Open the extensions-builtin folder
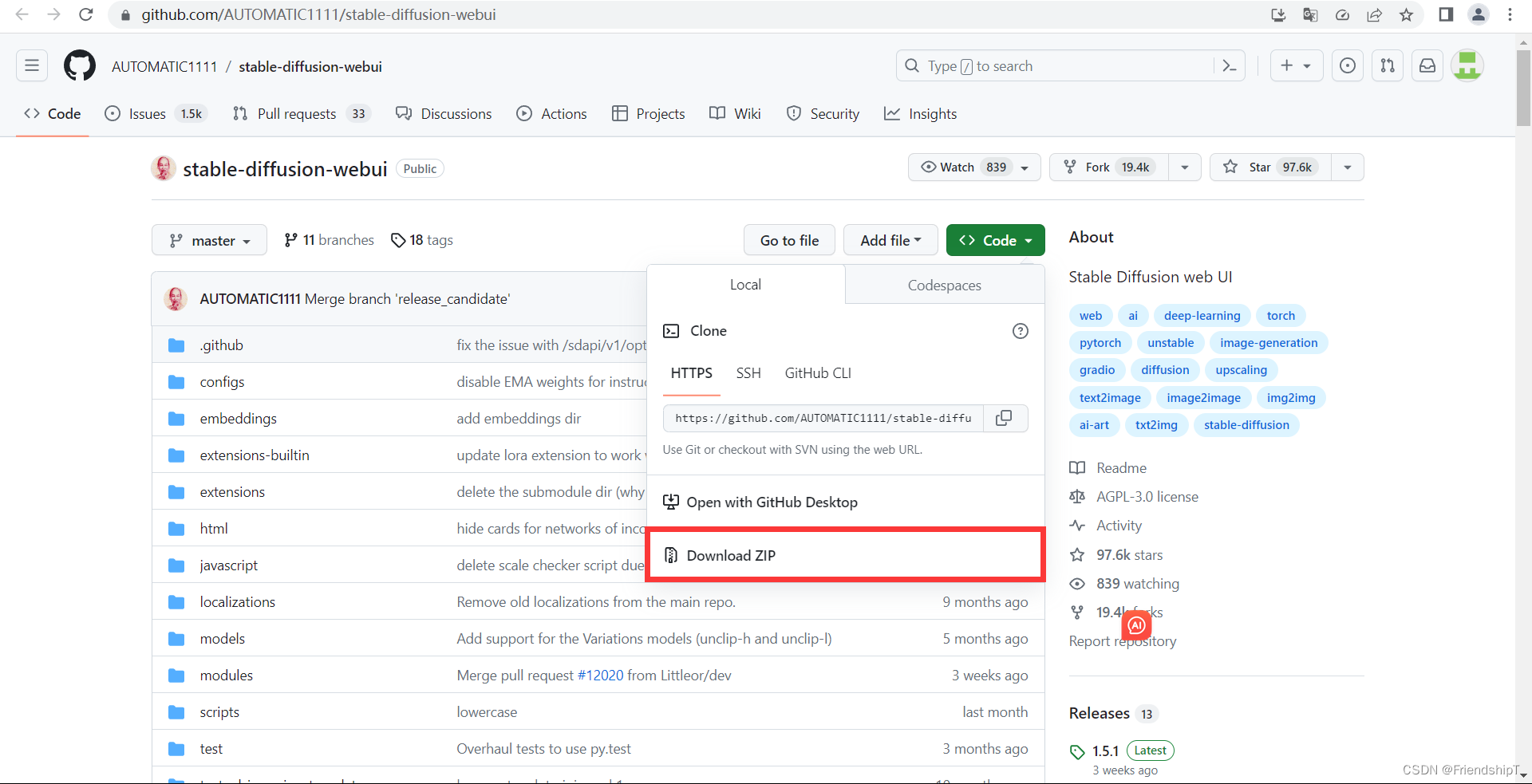Image resolution: width=1532 pixels, height=784 pixels. pos(255,455)
